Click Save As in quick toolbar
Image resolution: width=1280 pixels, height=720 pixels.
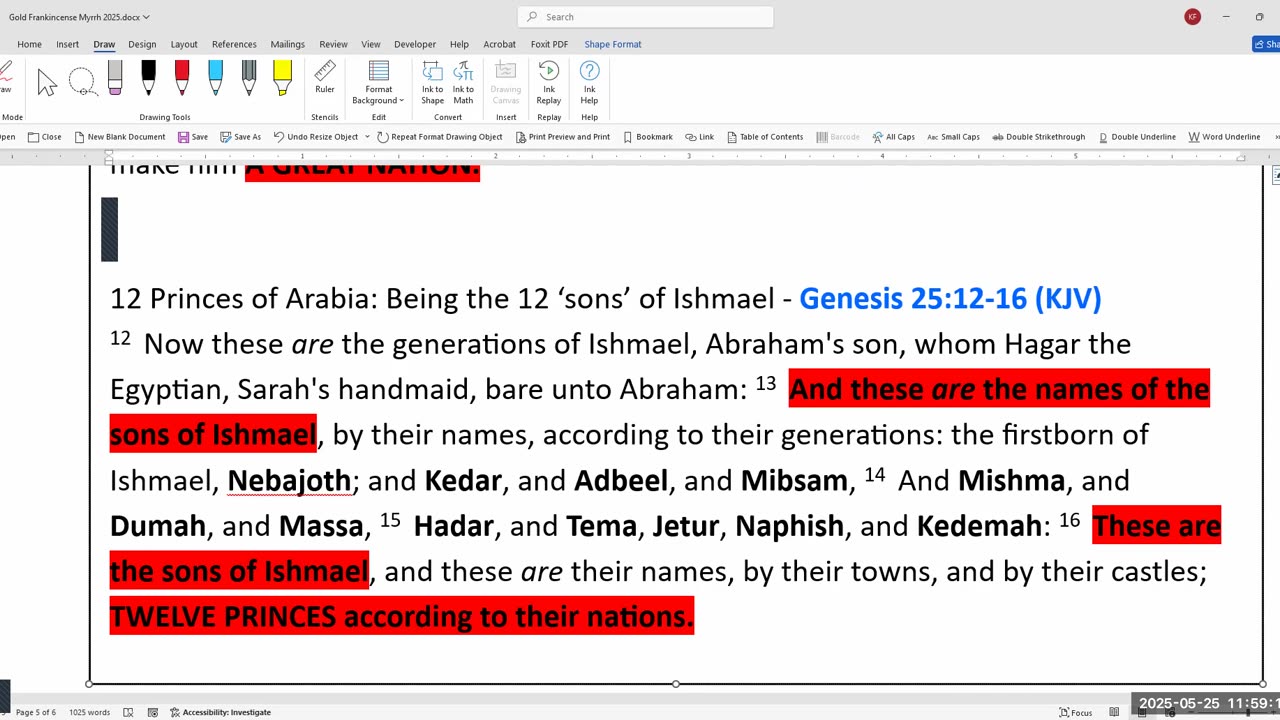coord(241,137)
